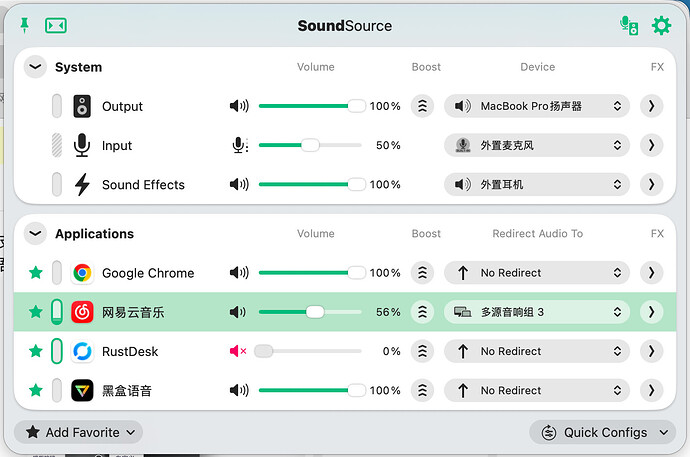690x457 pixels.
Task: Toggle RustDesk's level meter pill
Action: tap(57, 351)
